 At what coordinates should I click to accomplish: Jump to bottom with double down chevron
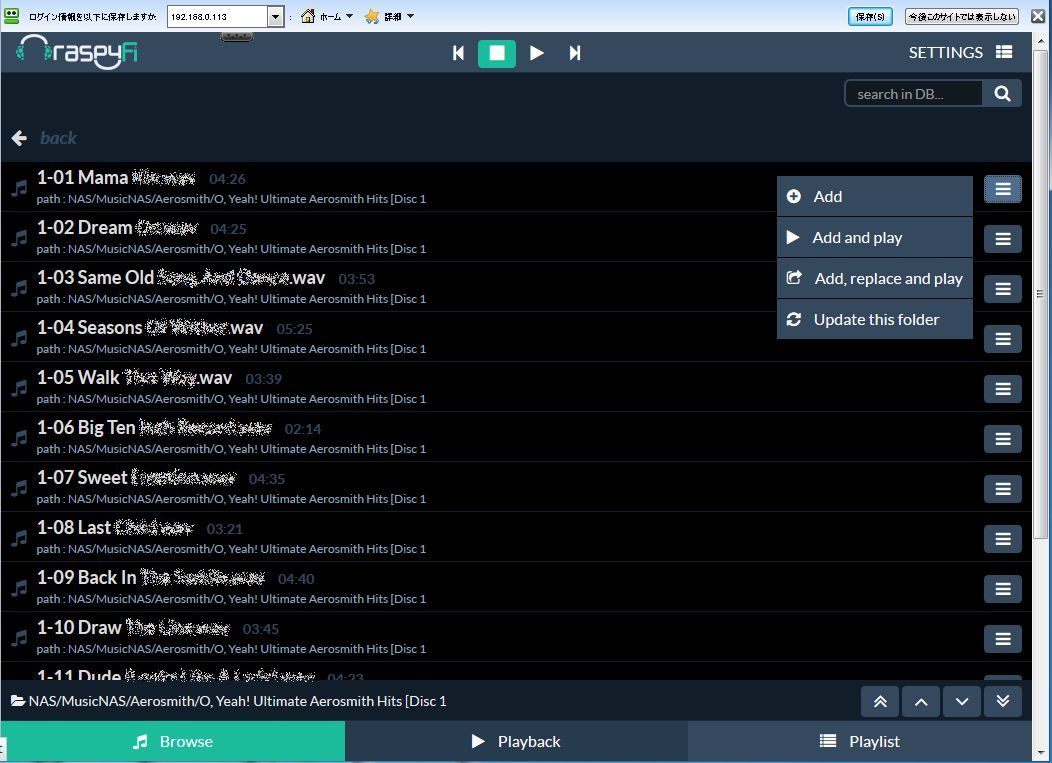click(x=1003, y=702)
